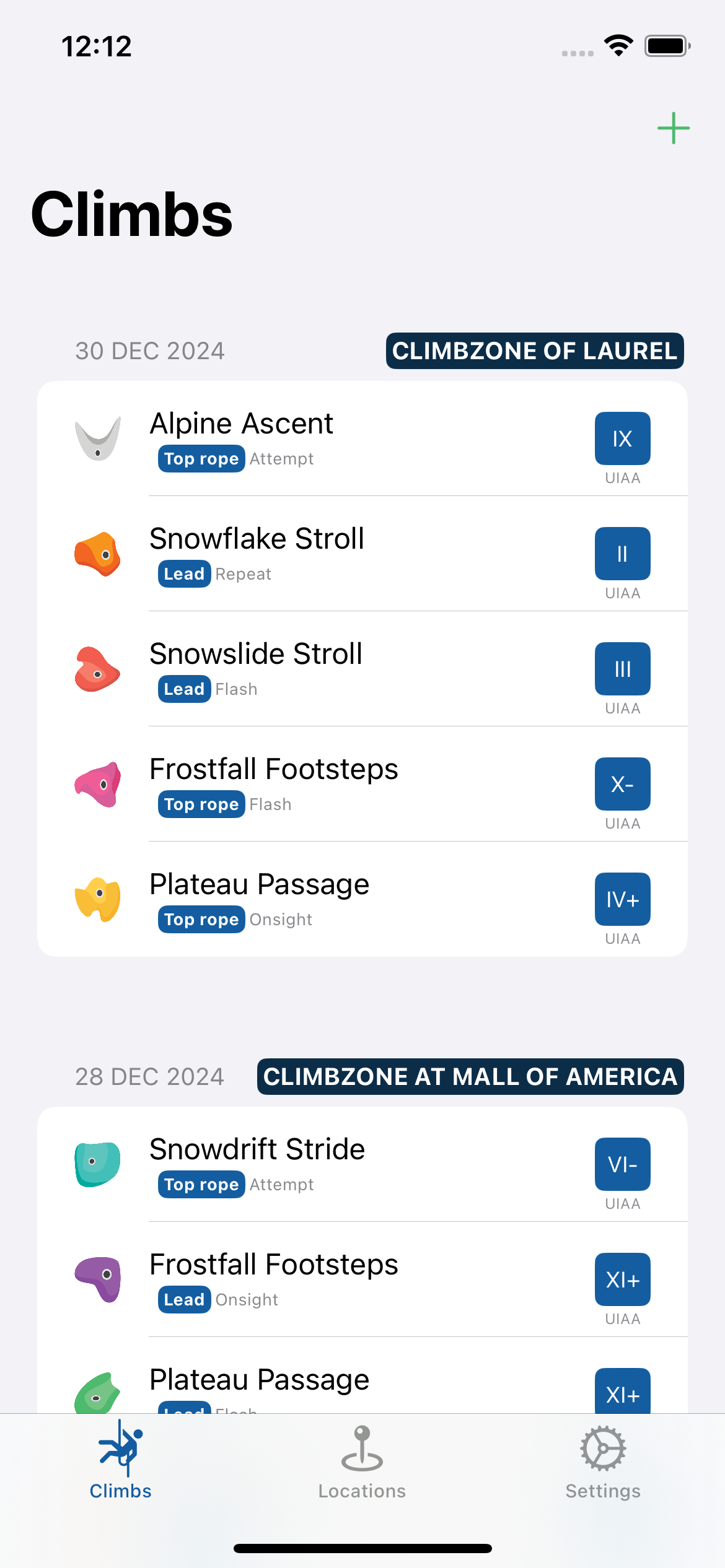Tap the IX UIAA grade badge
Screen dimensions: 725x1568
[x=622, y=438]
